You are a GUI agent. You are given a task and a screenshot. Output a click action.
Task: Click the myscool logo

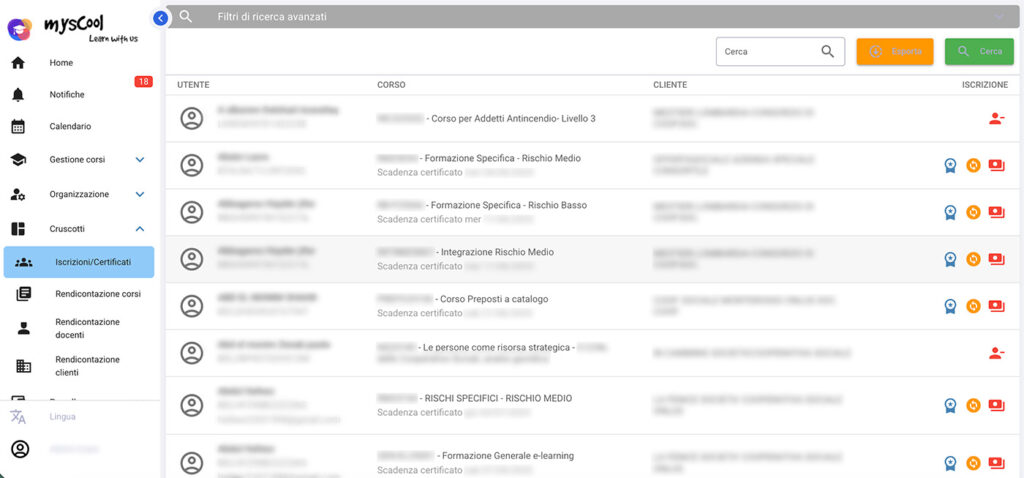point(73,29)
